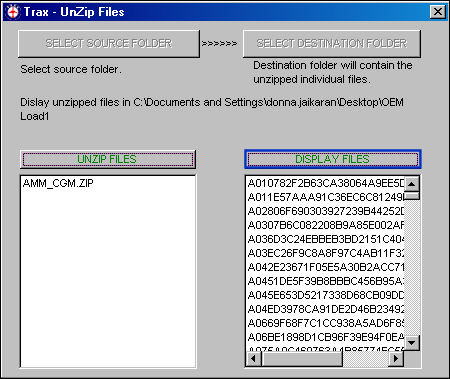
Task: Click the file list scroll up arrow
Action: [x=412, y=184]
